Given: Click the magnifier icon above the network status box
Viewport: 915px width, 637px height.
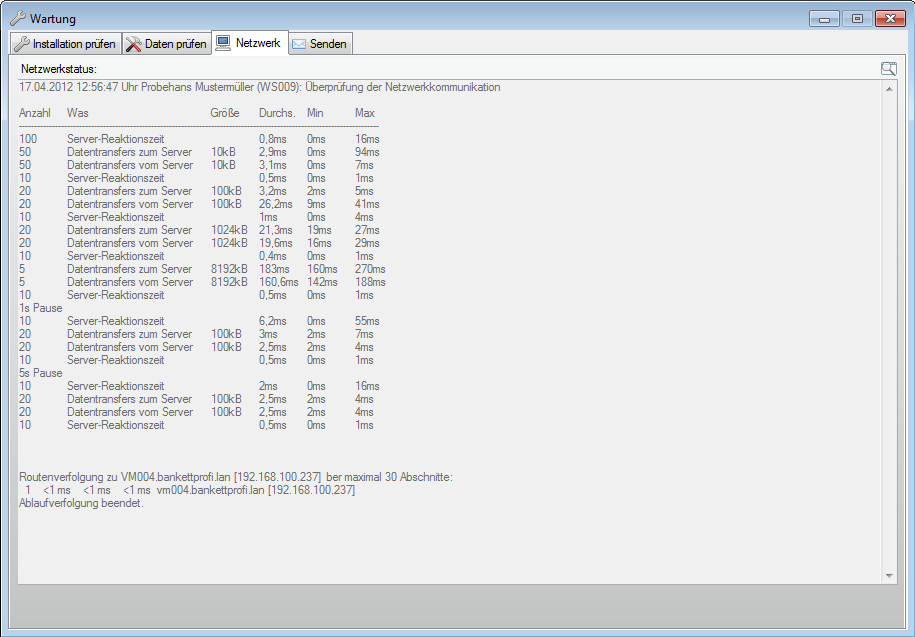Looking at the screenshot, I should click(888, 69).
